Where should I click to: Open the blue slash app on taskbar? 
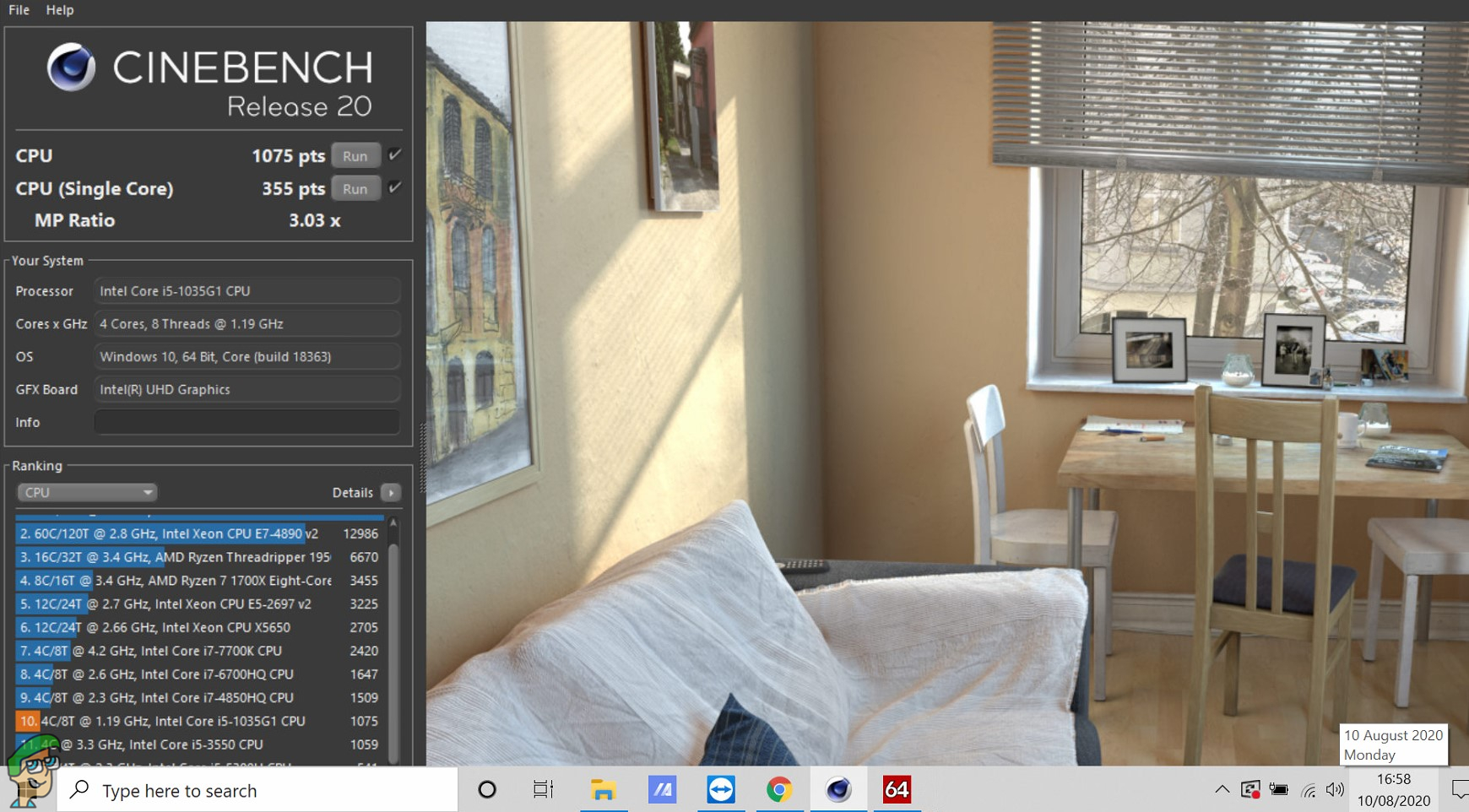click(662, 790)
